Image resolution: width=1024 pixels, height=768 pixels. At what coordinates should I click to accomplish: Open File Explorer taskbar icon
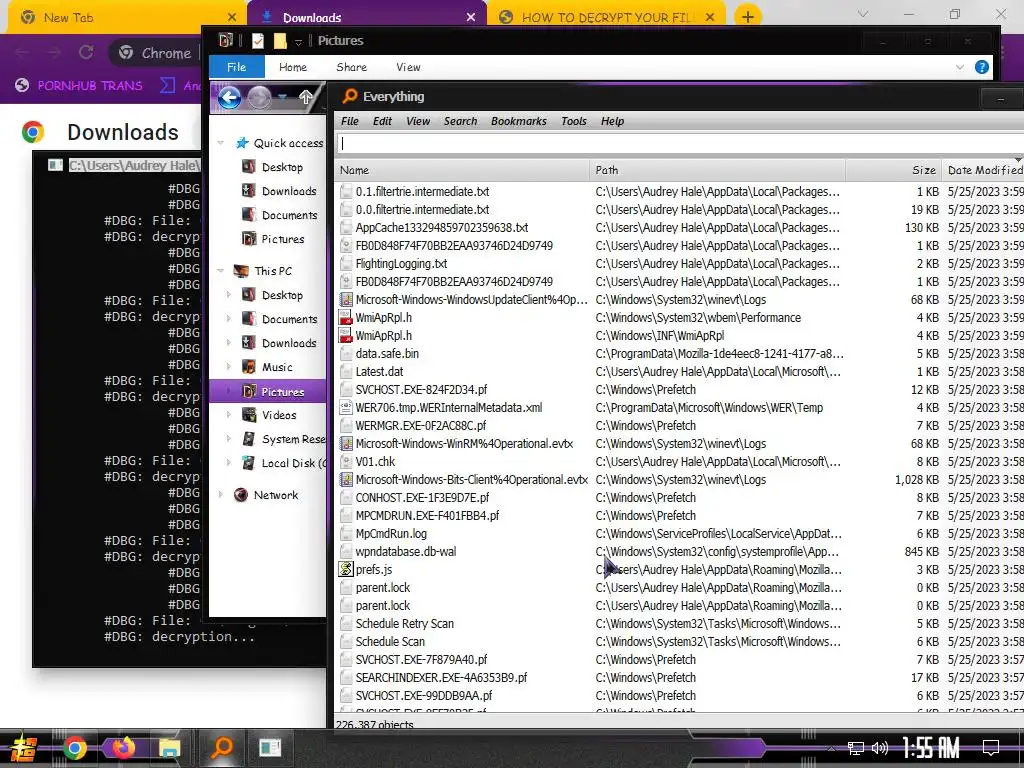[x=169, y=748]
